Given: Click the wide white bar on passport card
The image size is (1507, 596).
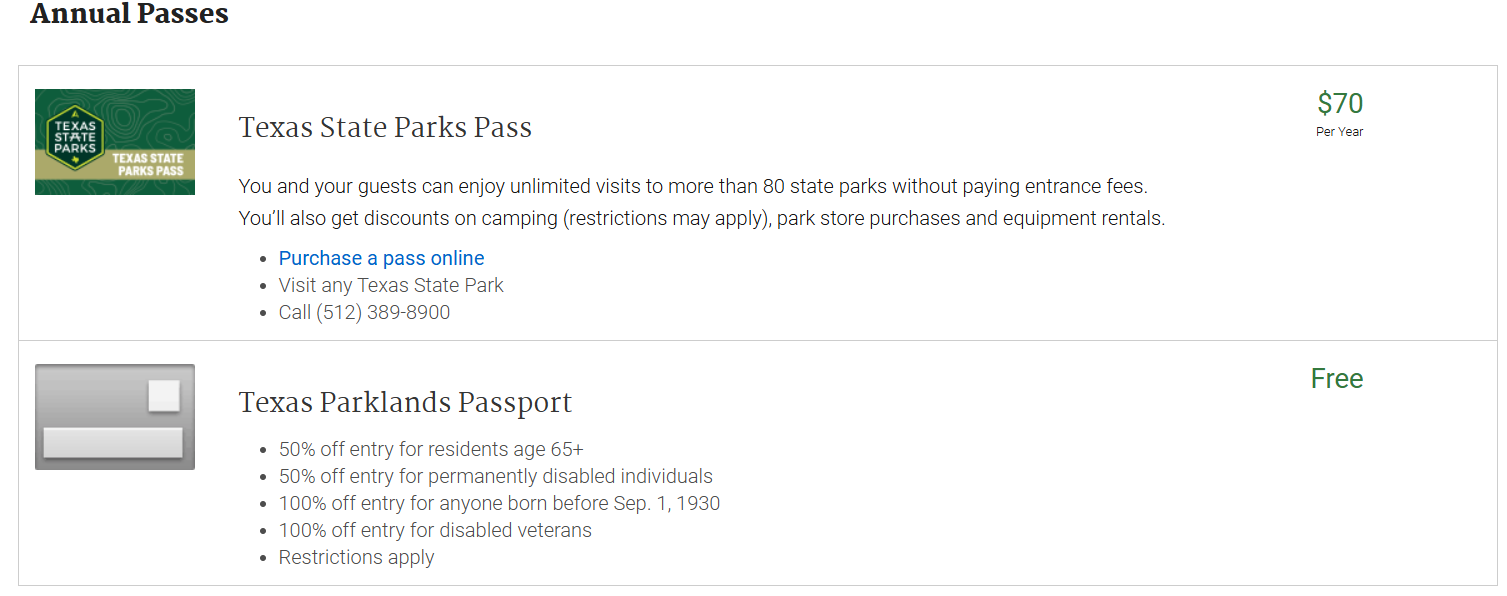Looking at the screenshot, I should (113, 443).
